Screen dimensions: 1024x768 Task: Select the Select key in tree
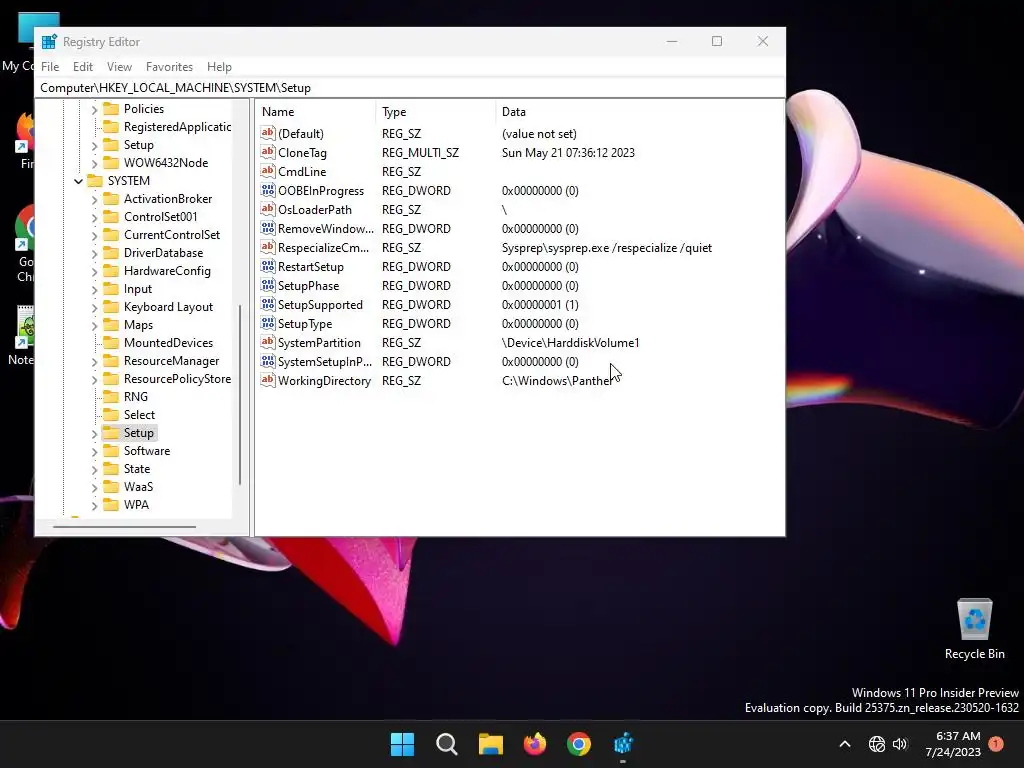pos(139,415)
